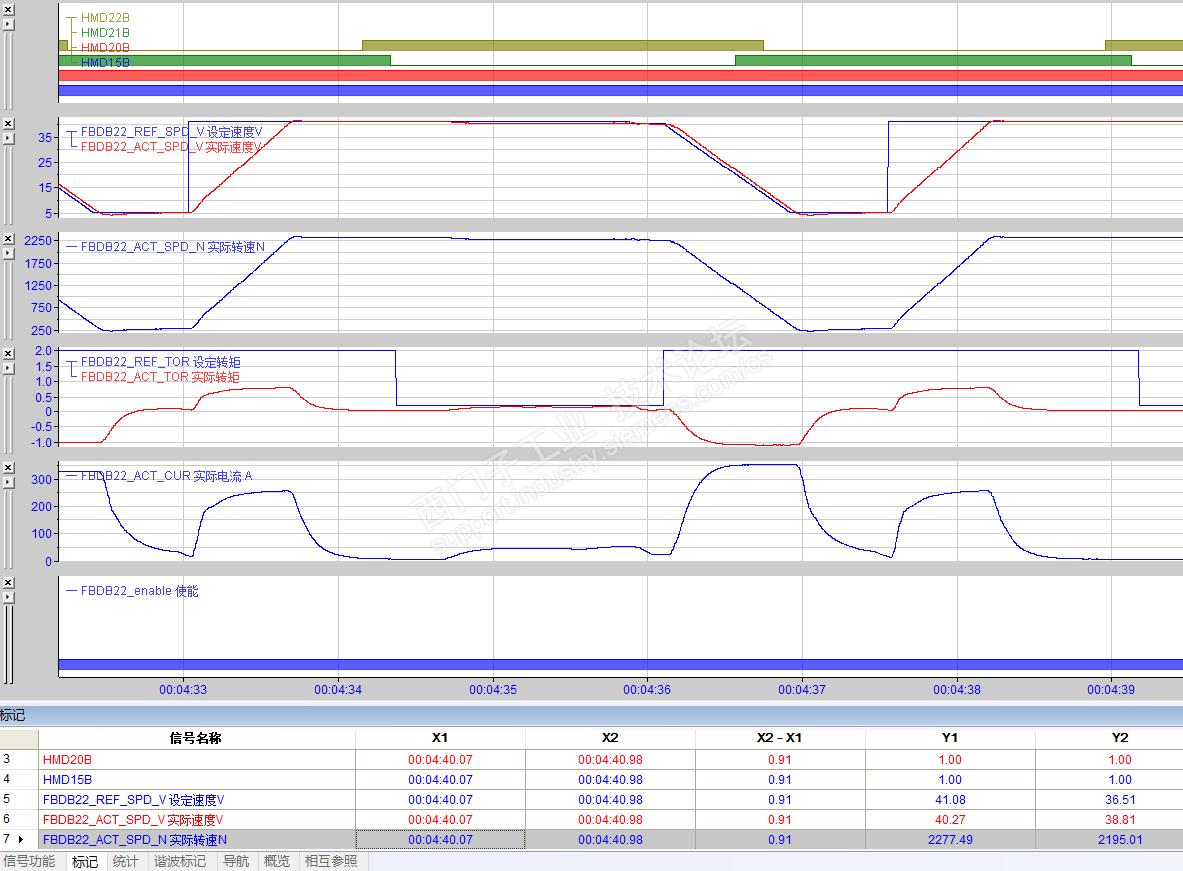Close the REF_TOR torque graph pane

tap(8, 353)
